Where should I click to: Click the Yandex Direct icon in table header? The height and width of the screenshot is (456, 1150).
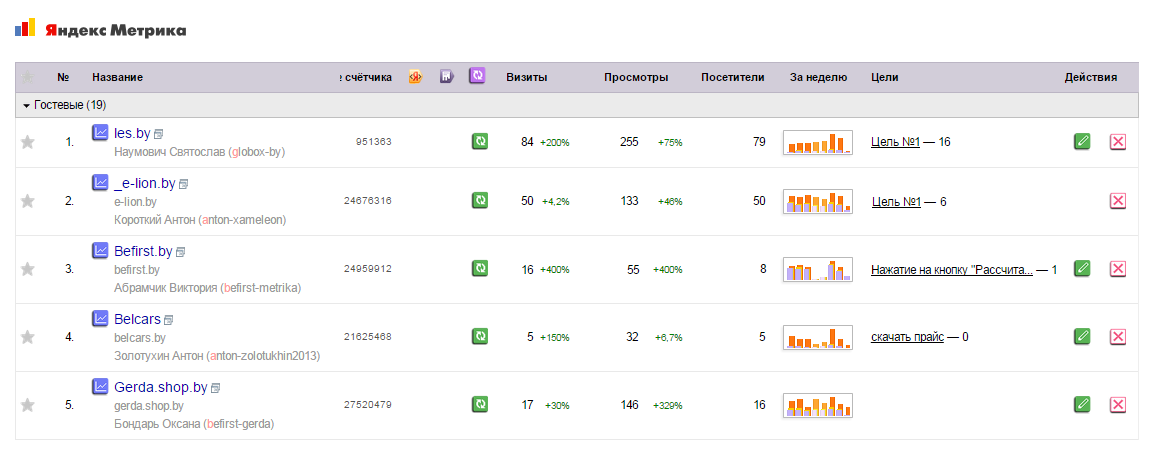click(x=415, y=76)
